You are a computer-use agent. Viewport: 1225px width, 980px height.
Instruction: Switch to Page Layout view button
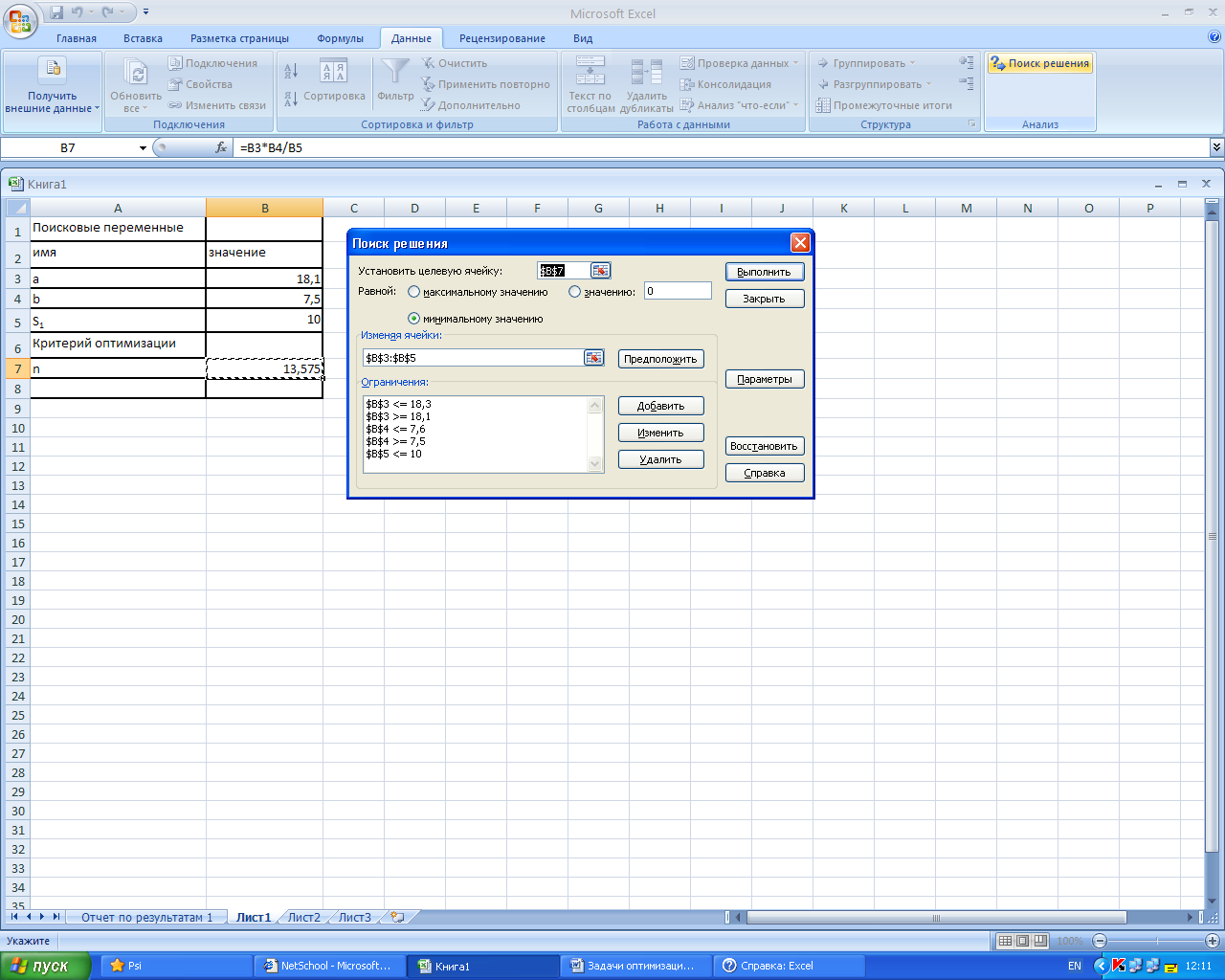point(1022,941)
